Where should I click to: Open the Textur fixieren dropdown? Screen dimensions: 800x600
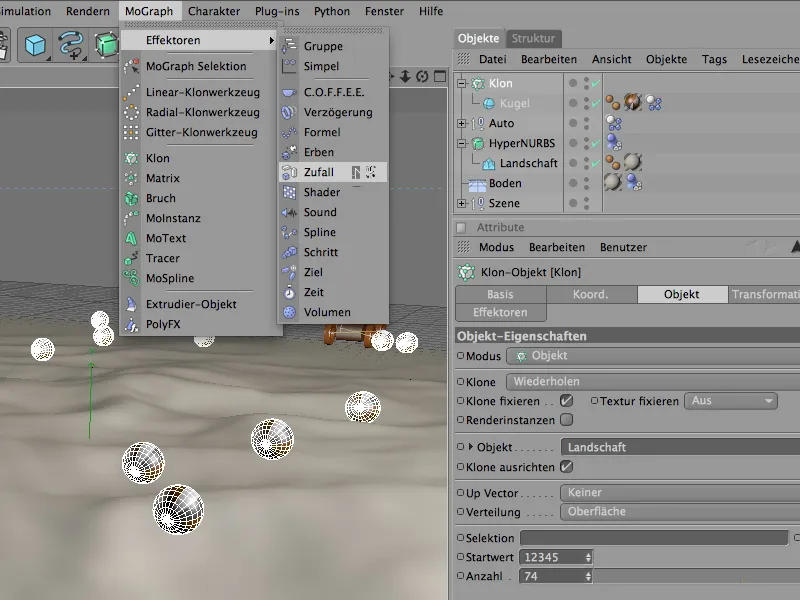pyautogui.click(x=731, y=401)
